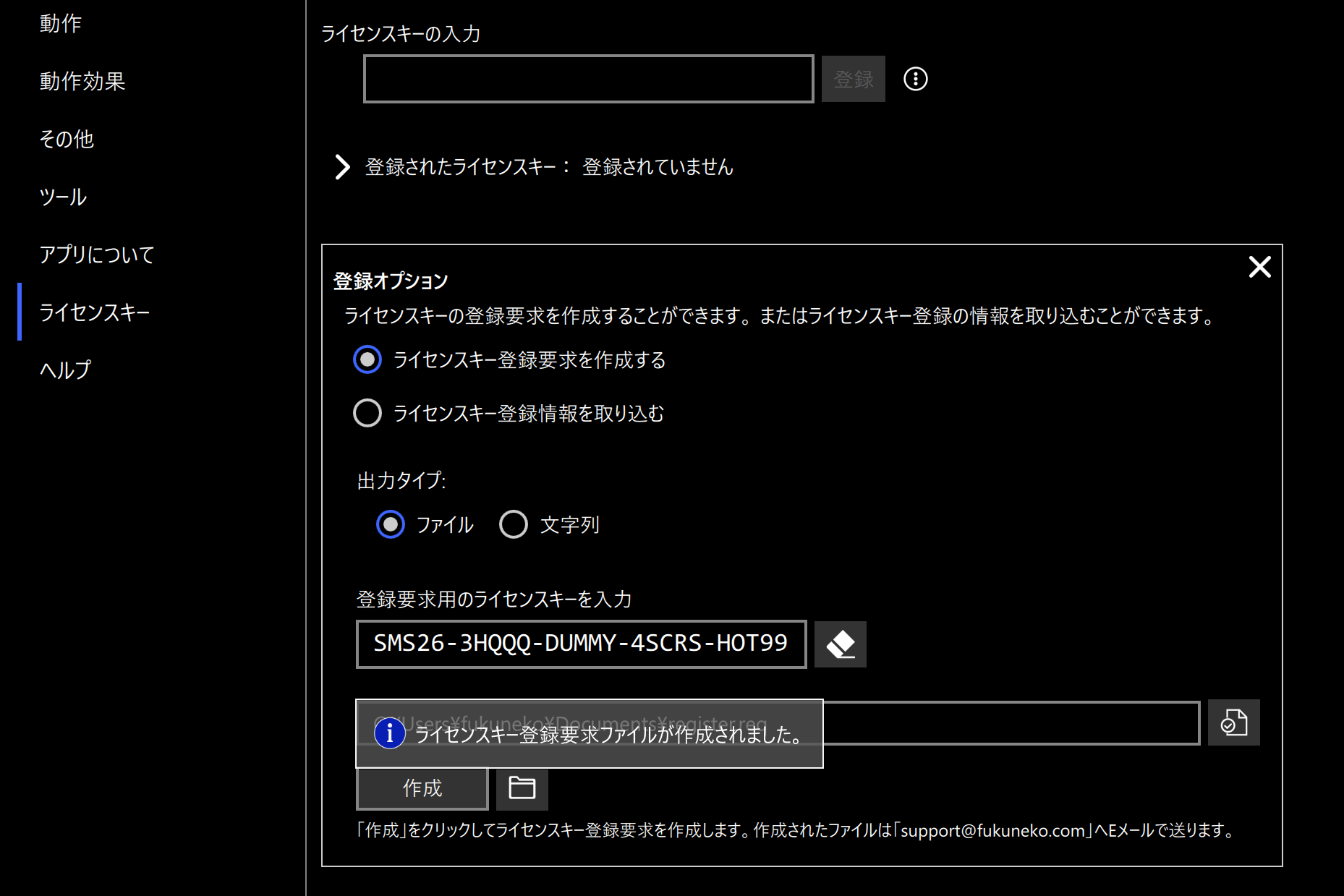This screenshot has width=1344, height=896.
Task: Click 登録オプション heading
Action: [x=391, y=281]
